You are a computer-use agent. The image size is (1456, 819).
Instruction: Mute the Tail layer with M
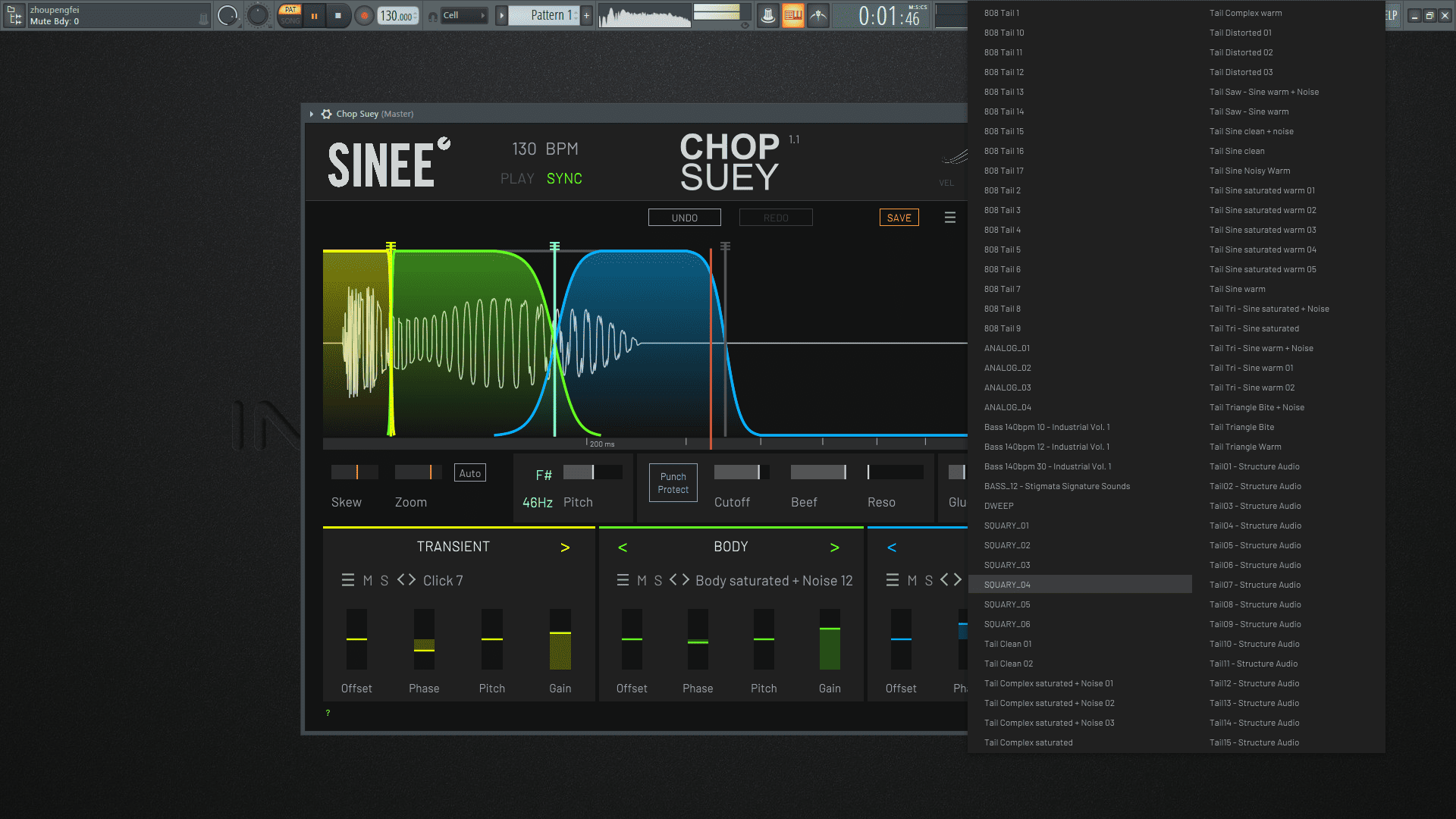coord(912,580)
